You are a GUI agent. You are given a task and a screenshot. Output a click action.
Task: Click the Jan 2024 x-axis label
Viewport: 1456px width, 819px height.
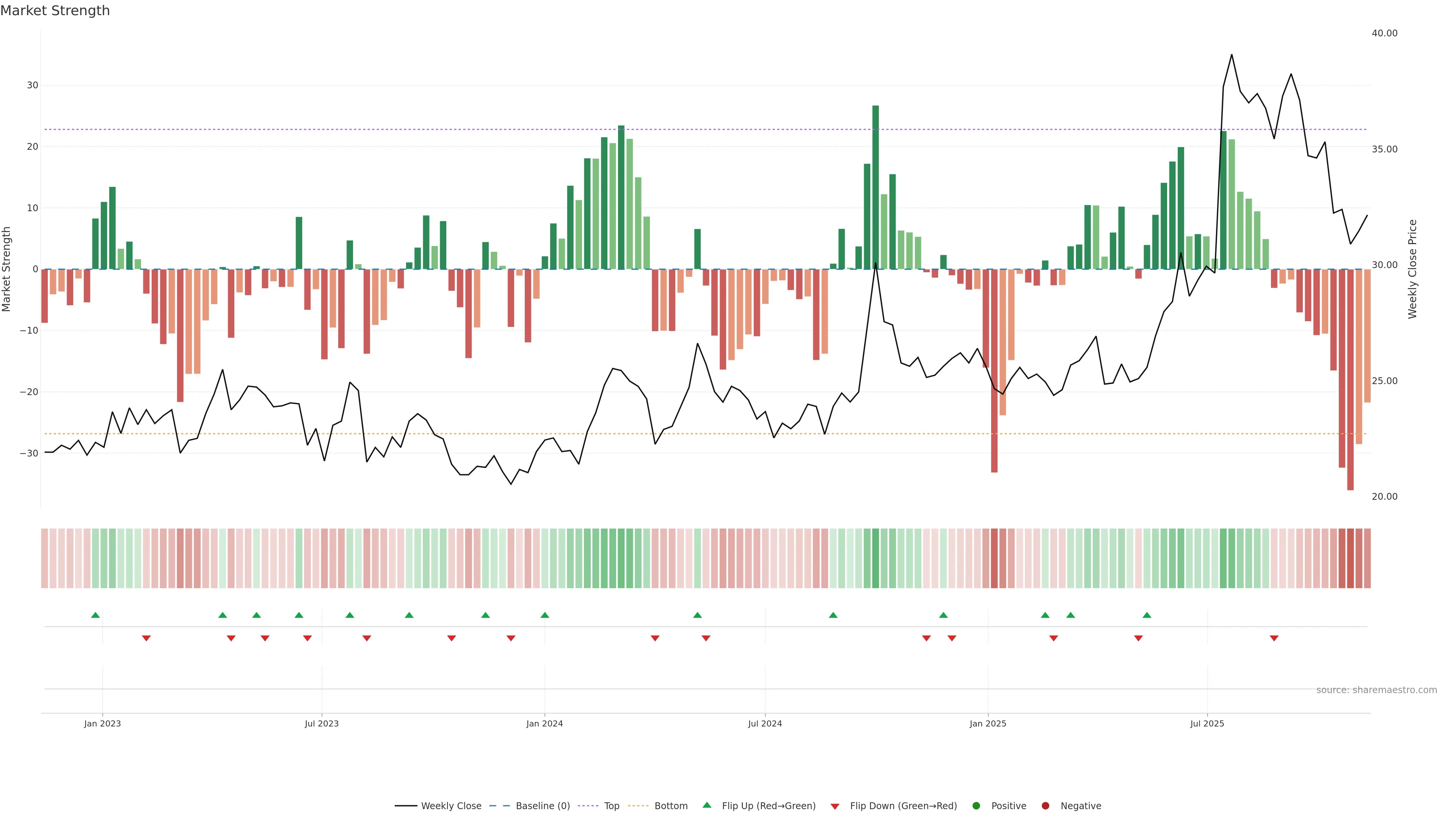pyautogui.click(x=544, y=723)
